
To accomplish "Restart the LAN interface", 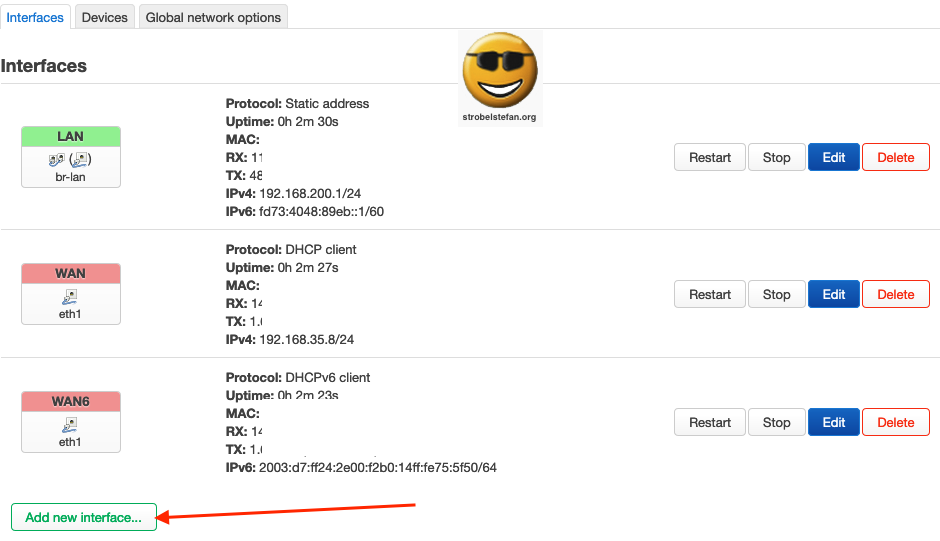I will click(x=710, y=157).
